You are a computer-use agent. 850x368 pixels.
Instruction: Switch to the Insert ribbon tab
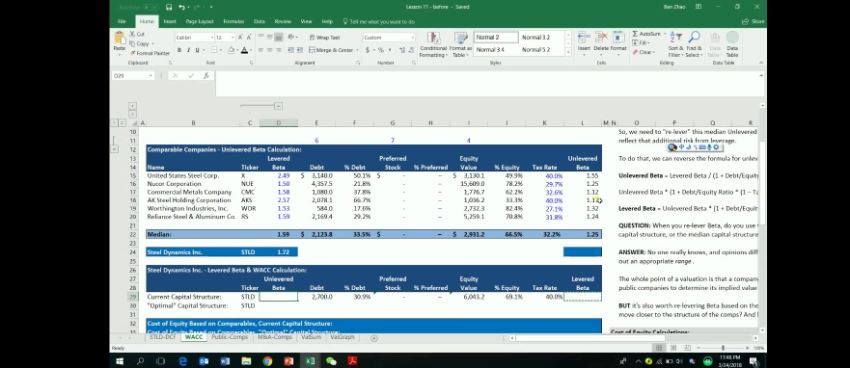coord(170,22)
